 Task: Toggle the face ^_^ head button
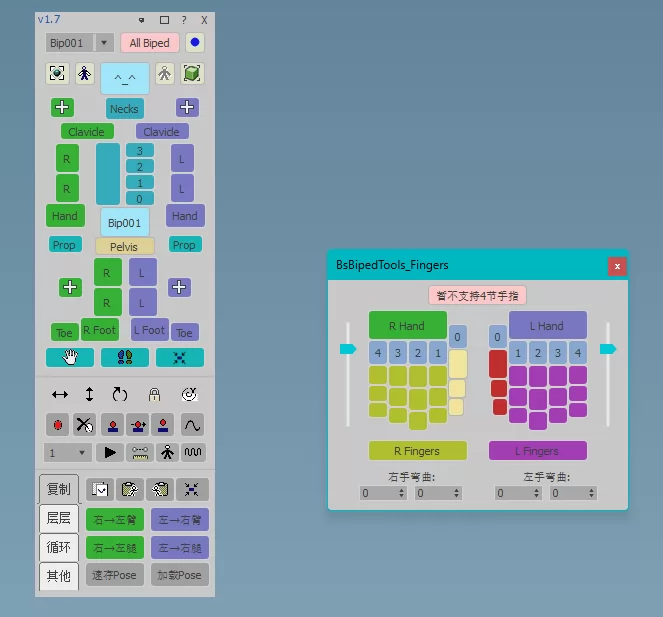(x=125, y=78)
